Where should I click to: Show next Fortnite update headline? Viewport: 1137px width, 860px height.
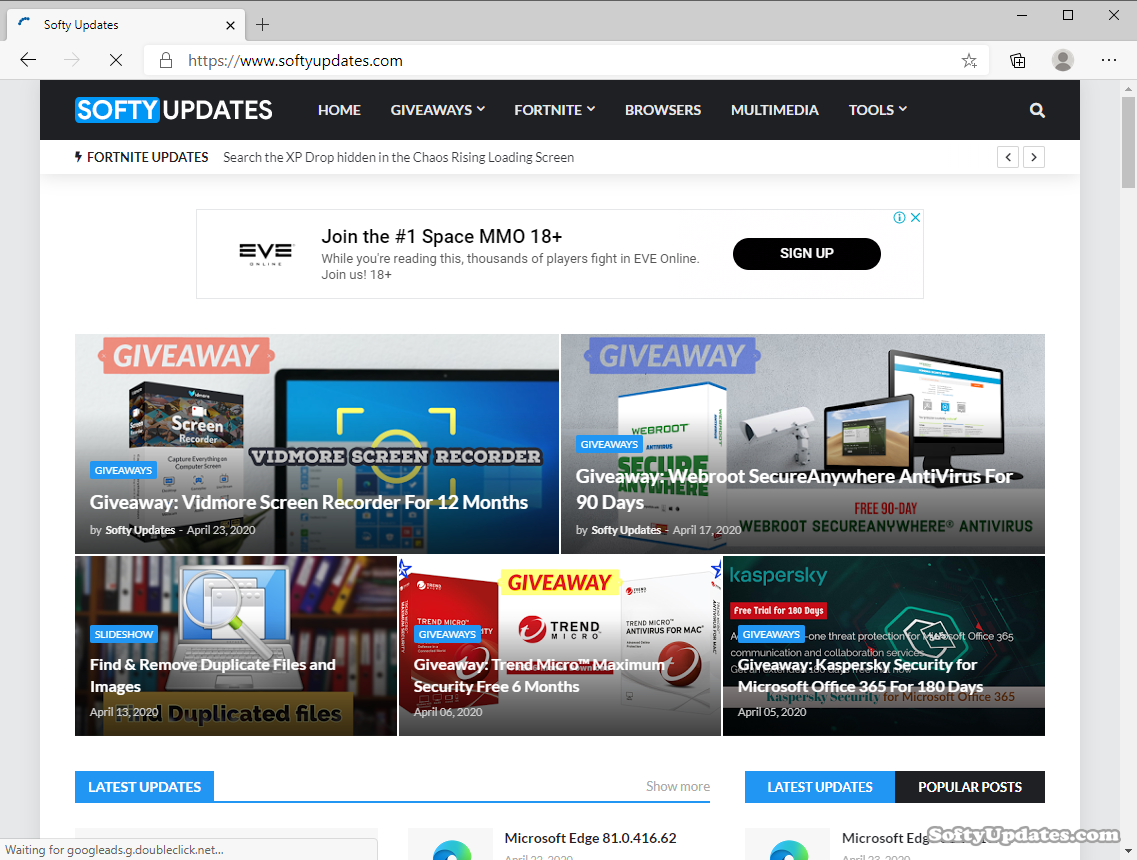[x=1034, y=157]
